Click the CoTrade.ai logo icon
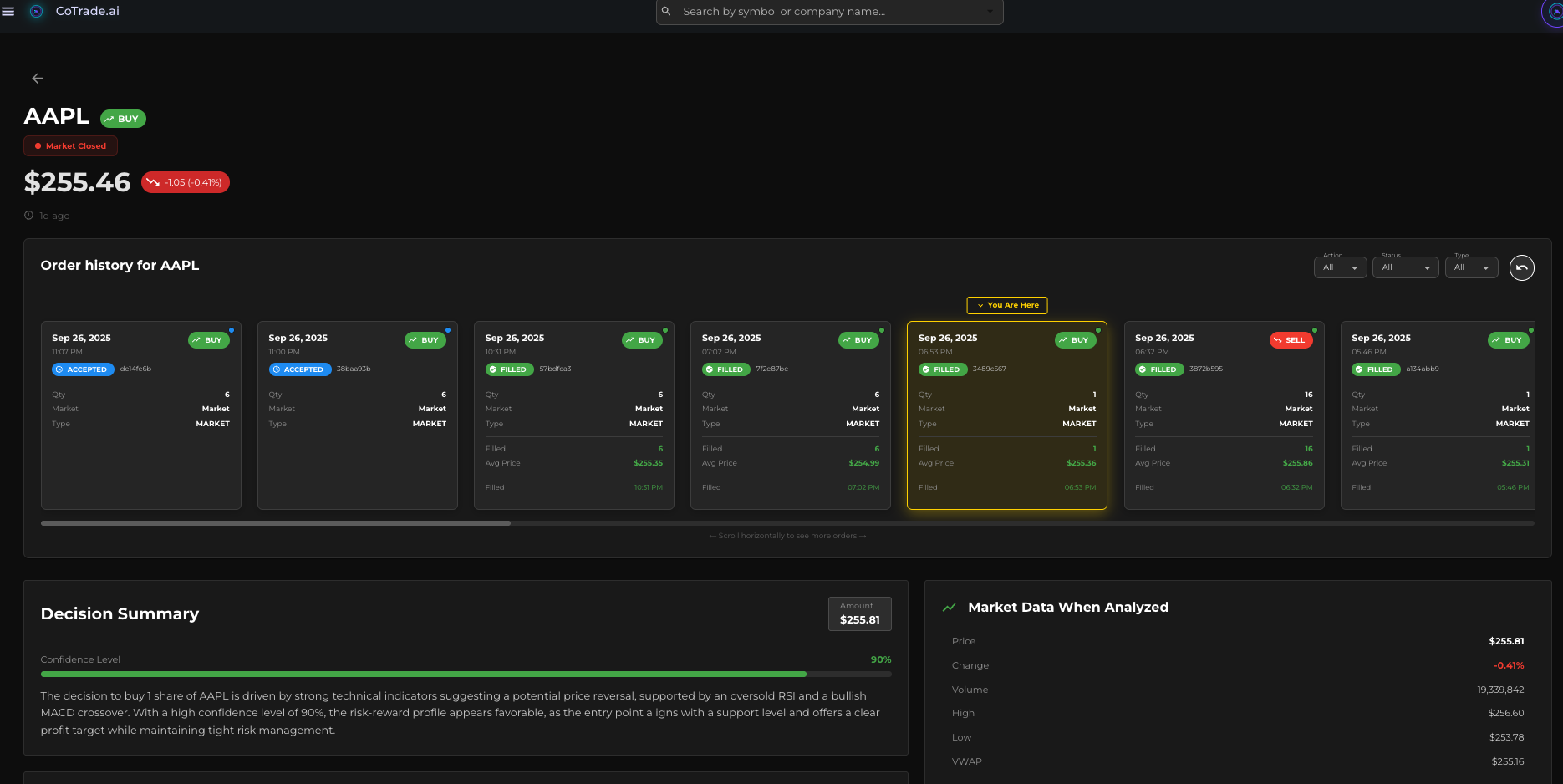Viewport: 1563px width, 784px height. (36, 12)
